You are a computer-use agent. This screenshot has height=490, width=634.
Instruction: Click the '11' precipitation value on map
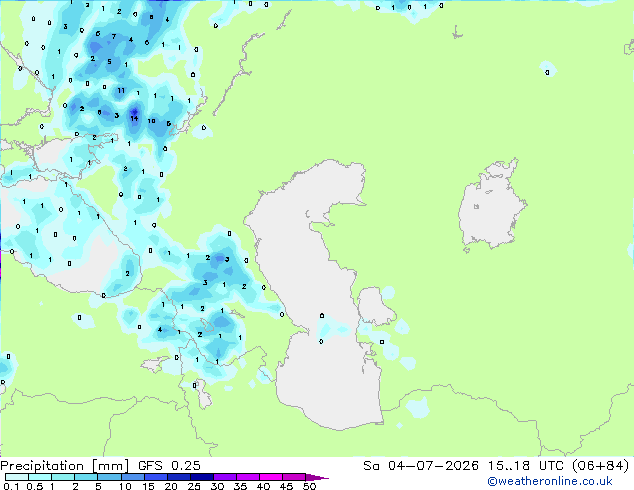click(x=121, y=90)
